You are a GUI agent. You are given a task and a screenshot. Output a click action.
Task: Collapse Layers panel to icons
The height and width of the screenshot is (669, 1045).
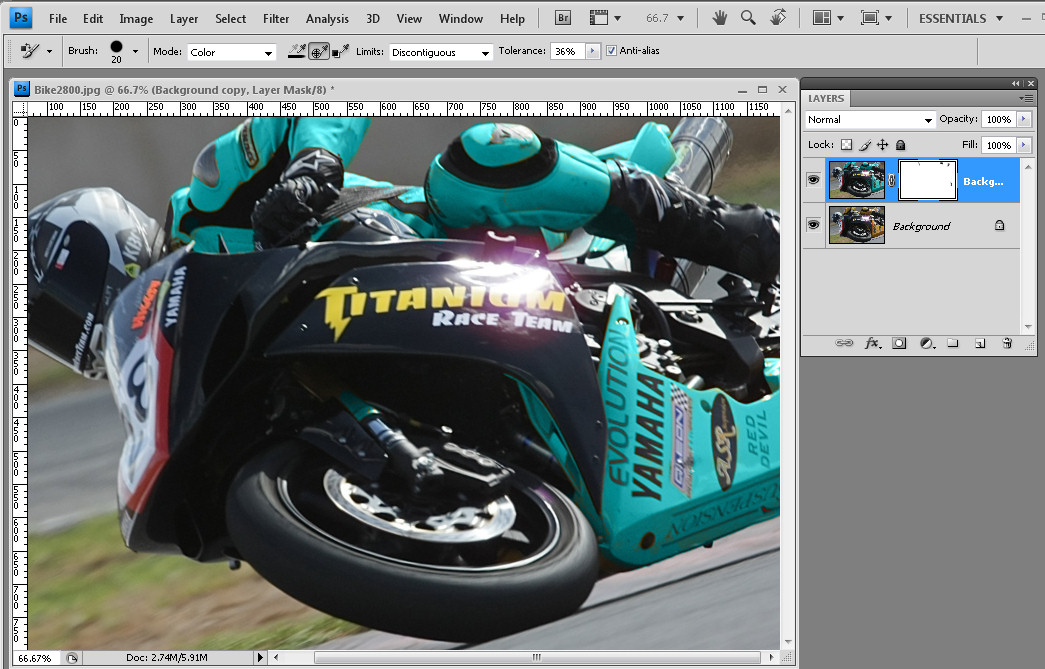pyautogui.click(x=1016, y=83)
